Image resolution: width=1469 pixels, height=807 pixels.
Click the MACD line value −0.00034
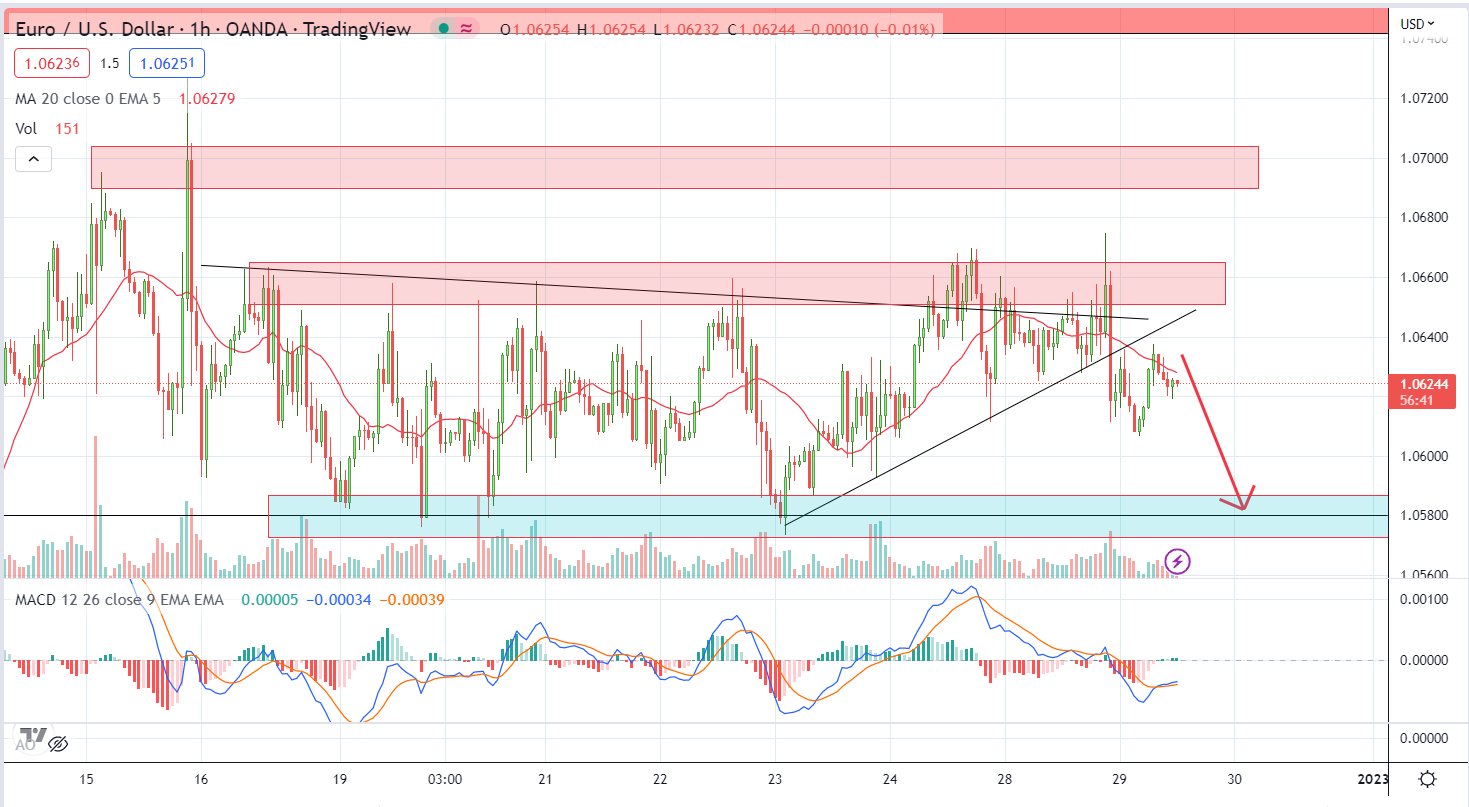coord(339,599)
